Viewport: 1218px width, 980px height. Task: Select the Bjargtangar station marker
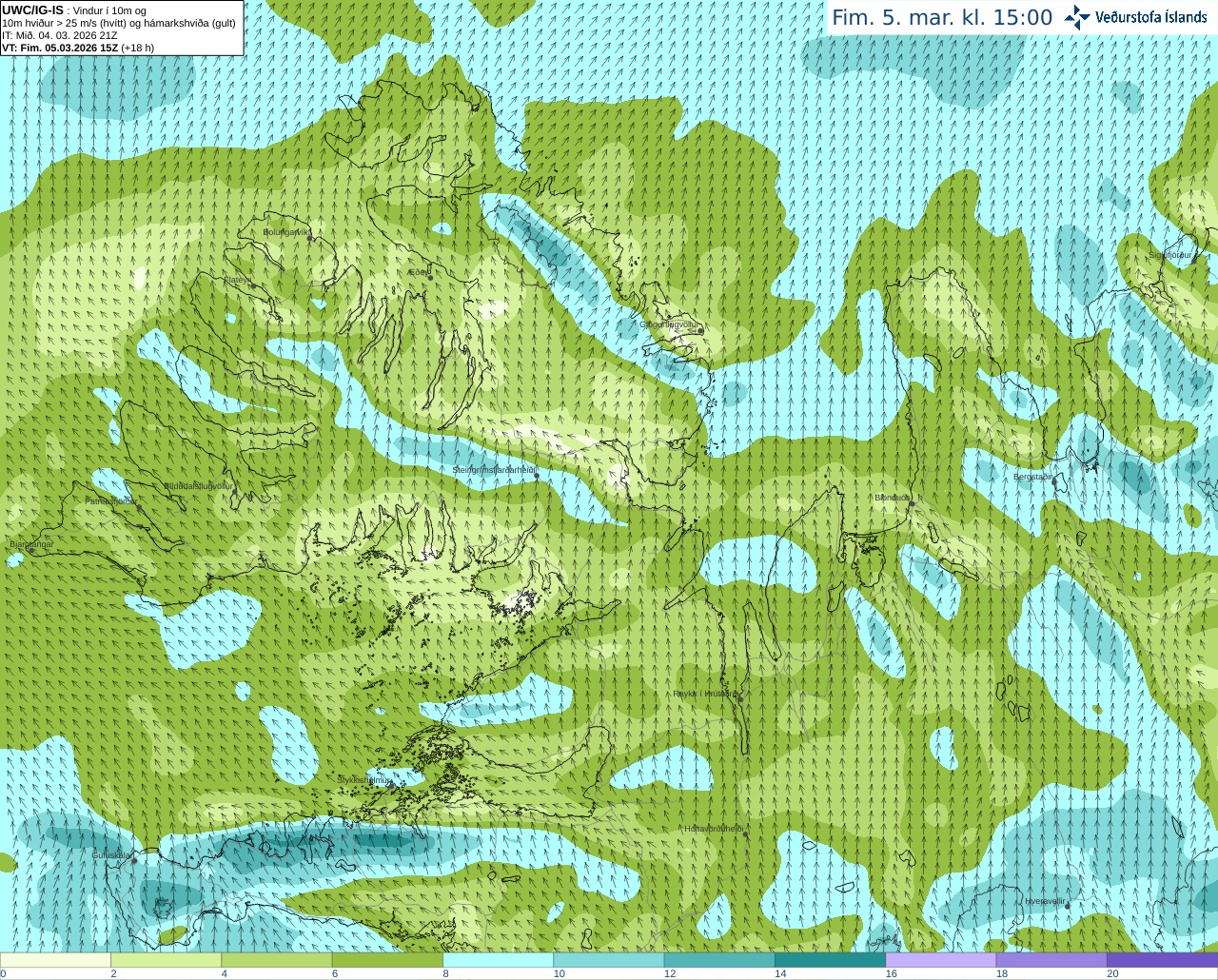[30, 551]
